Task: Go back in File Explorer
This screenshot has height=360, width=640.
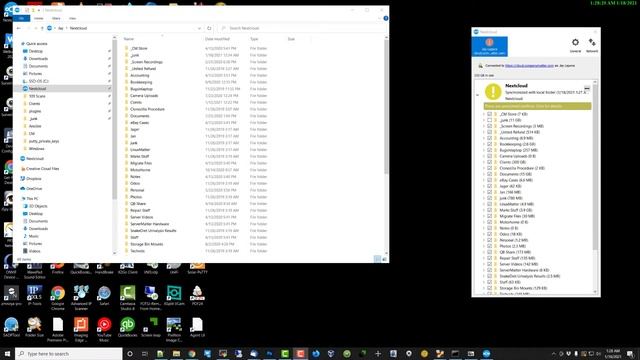Action: click(x=19, y=28)
